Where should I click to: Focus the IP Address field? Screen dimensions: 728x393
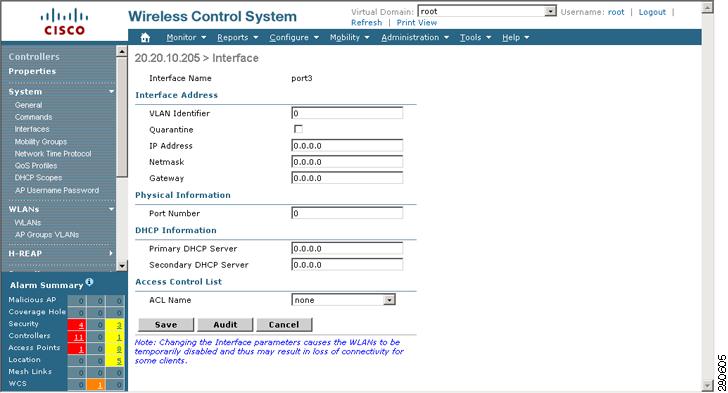pos(347,145)
